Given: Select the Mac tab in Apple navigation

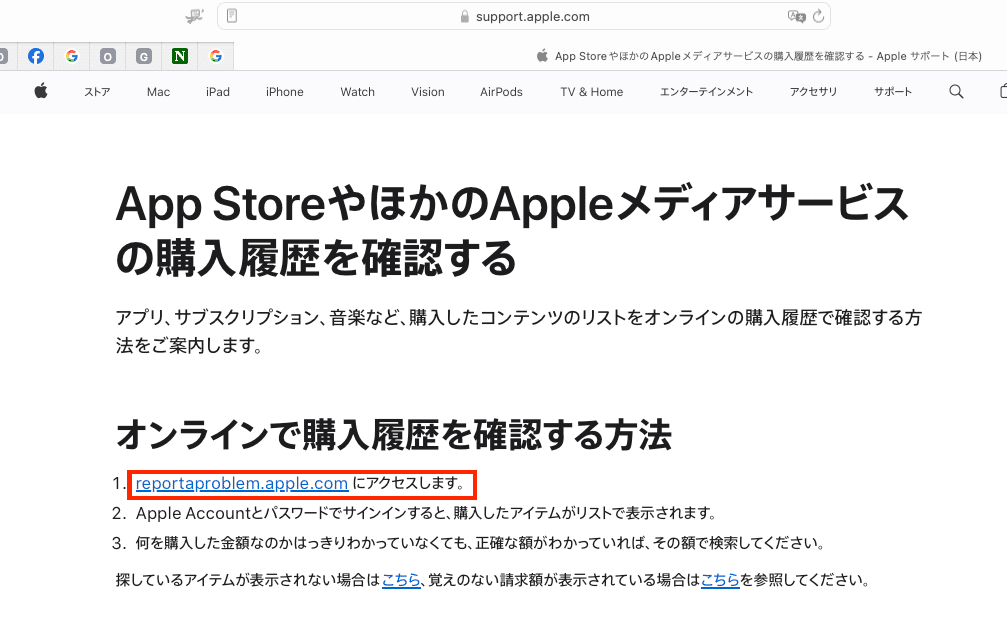Looking at the screenshot, I should 158,91.
